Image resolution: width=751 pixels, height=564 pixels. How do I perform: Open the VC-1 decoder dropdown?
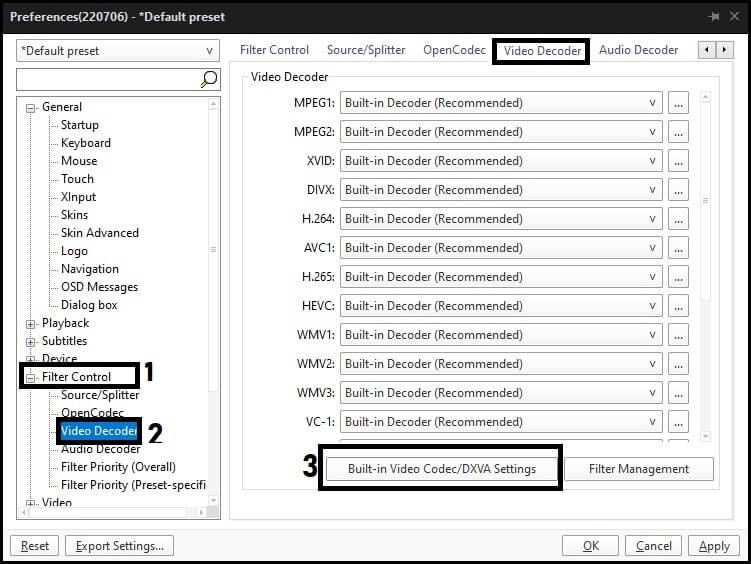coord(501,422)
